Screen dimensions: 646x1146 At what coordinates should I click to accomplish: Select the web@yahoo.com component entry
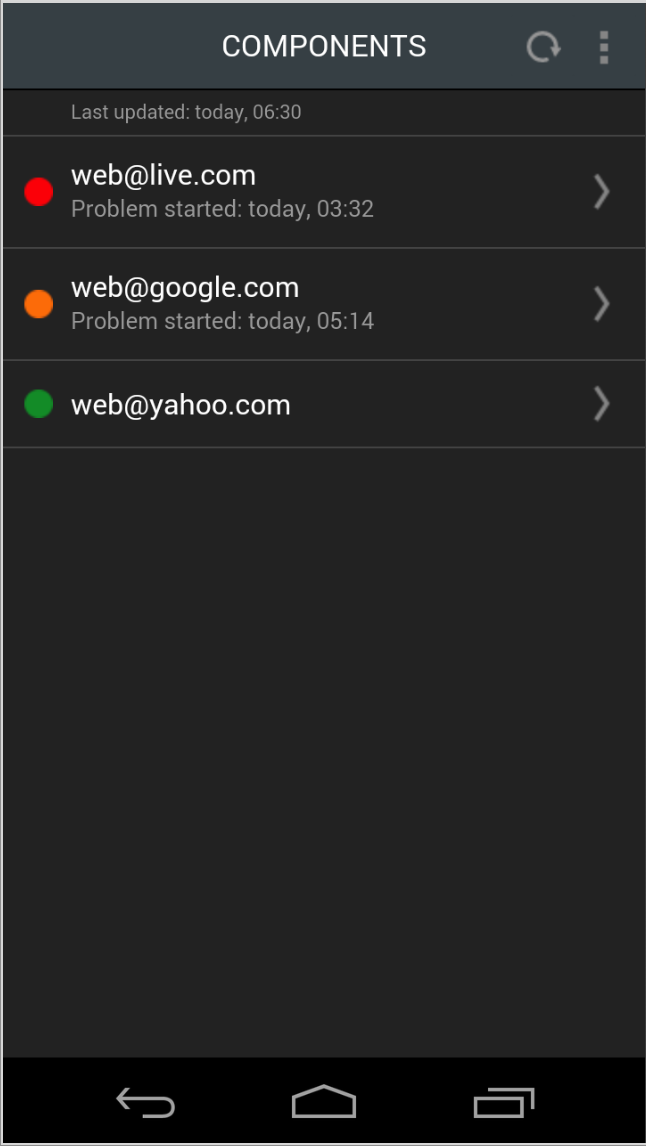(323, 403)
